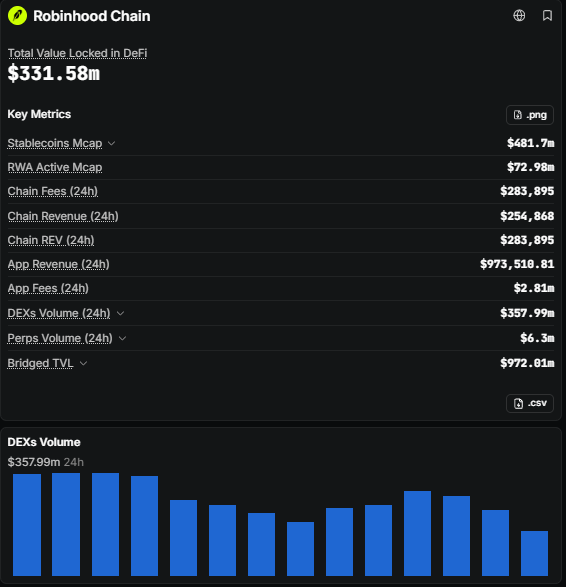This screenshot has height=587, width=566.
Task: Bookmark Robinhood Chain with the bookmark icon
Action: pyautogui.click(x=547, y=15)
